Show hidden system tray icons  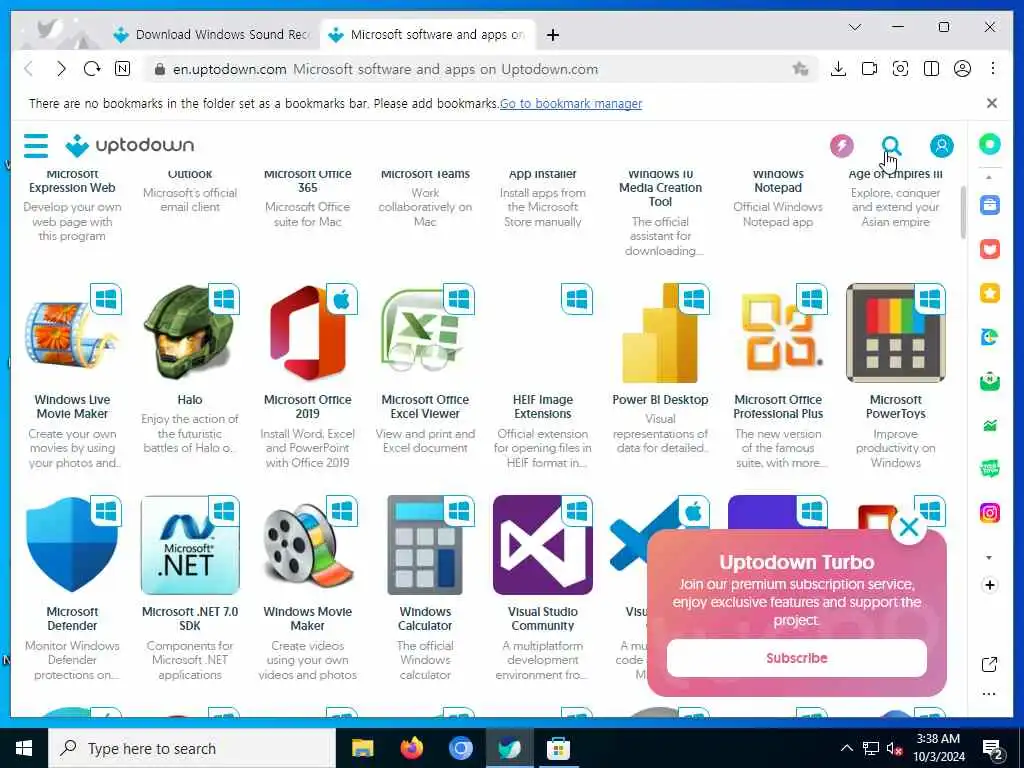[x=846, y=748]
